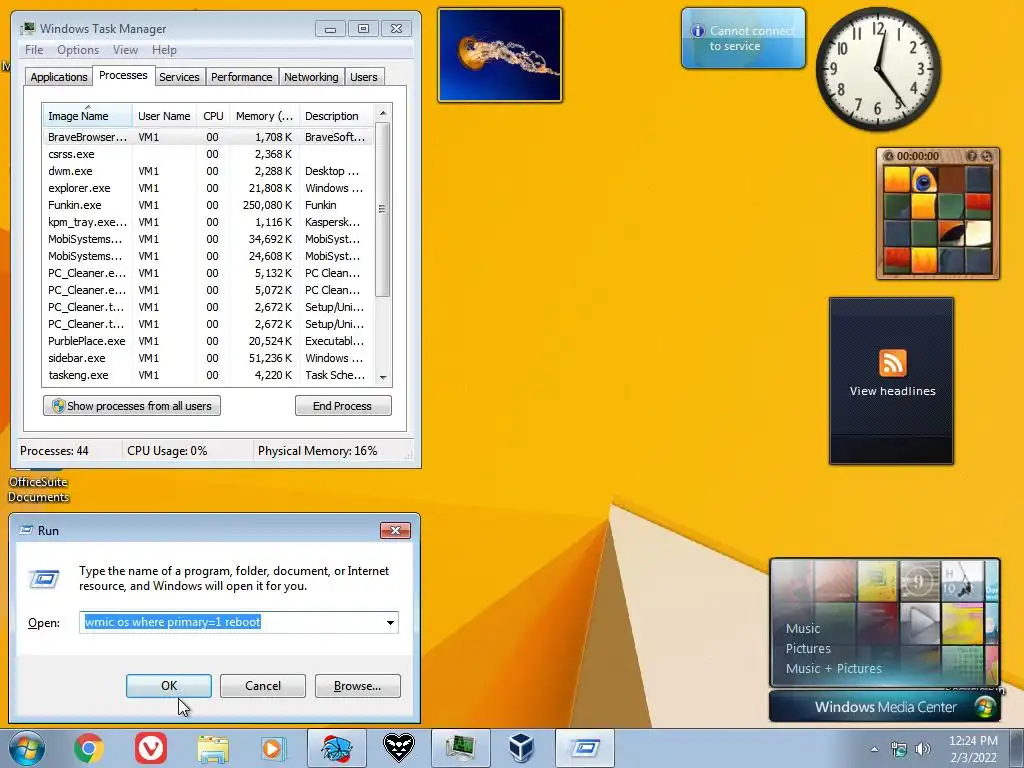Viewport: 1024px width, 768px height.
Task: Select the PurblePlace.exe process row
Action: [x=208, y=341]
